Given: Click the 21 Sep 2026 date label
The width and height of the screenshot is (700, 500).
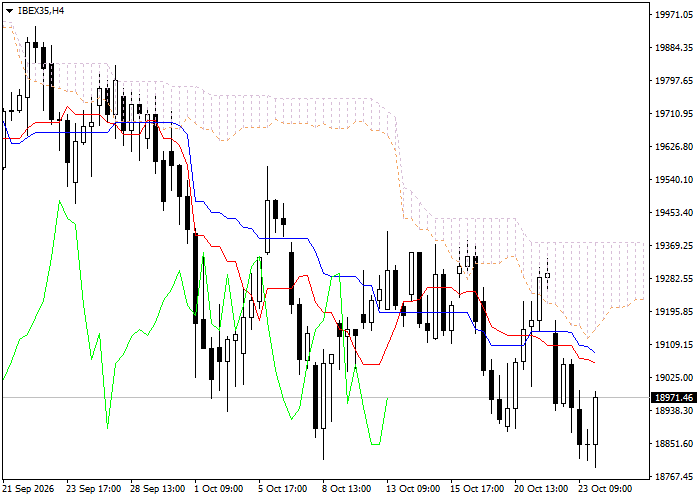Looking at the screenshot, I should point(28,489).
